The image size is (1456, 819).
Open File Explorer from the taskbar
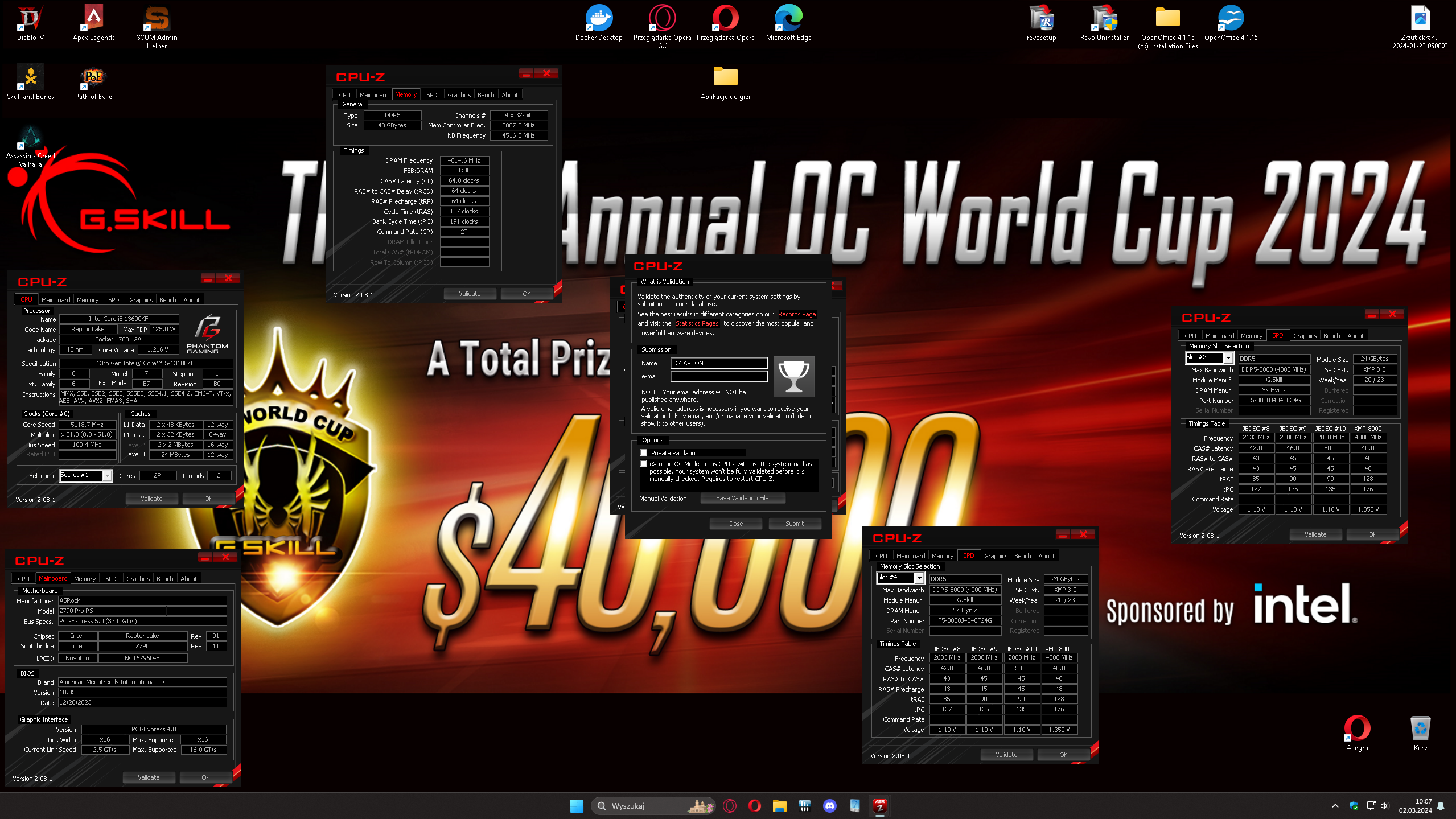tap(780, 806)
